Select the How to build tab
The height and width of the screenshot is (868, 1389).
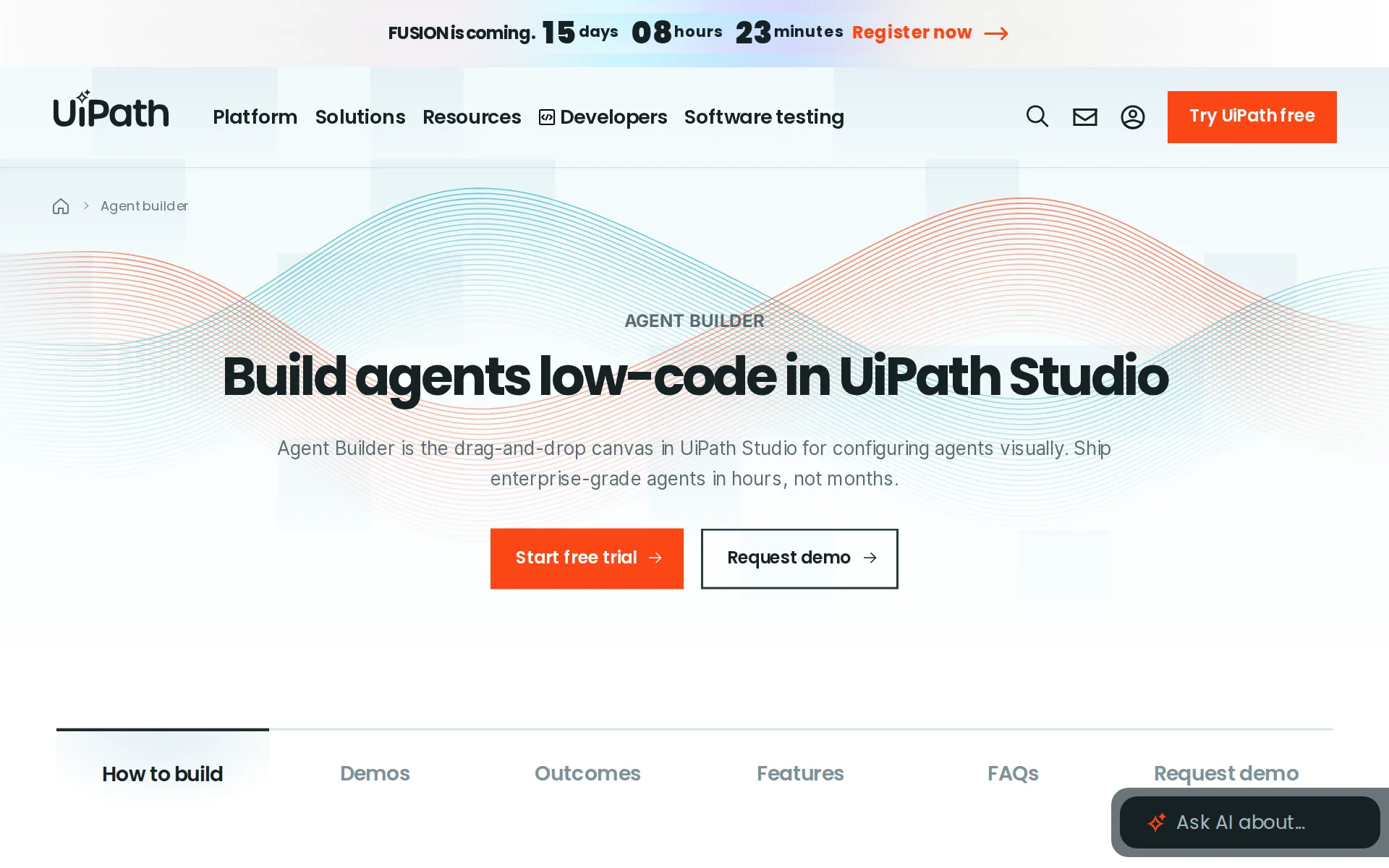[x=163, y=773]
